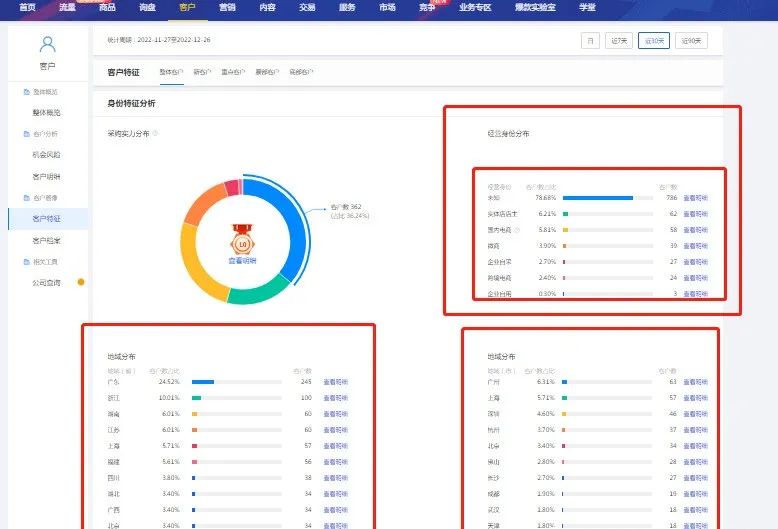Switch to the 新客户 tab
This screenshot has width=778, height=529.
[202, 72]
